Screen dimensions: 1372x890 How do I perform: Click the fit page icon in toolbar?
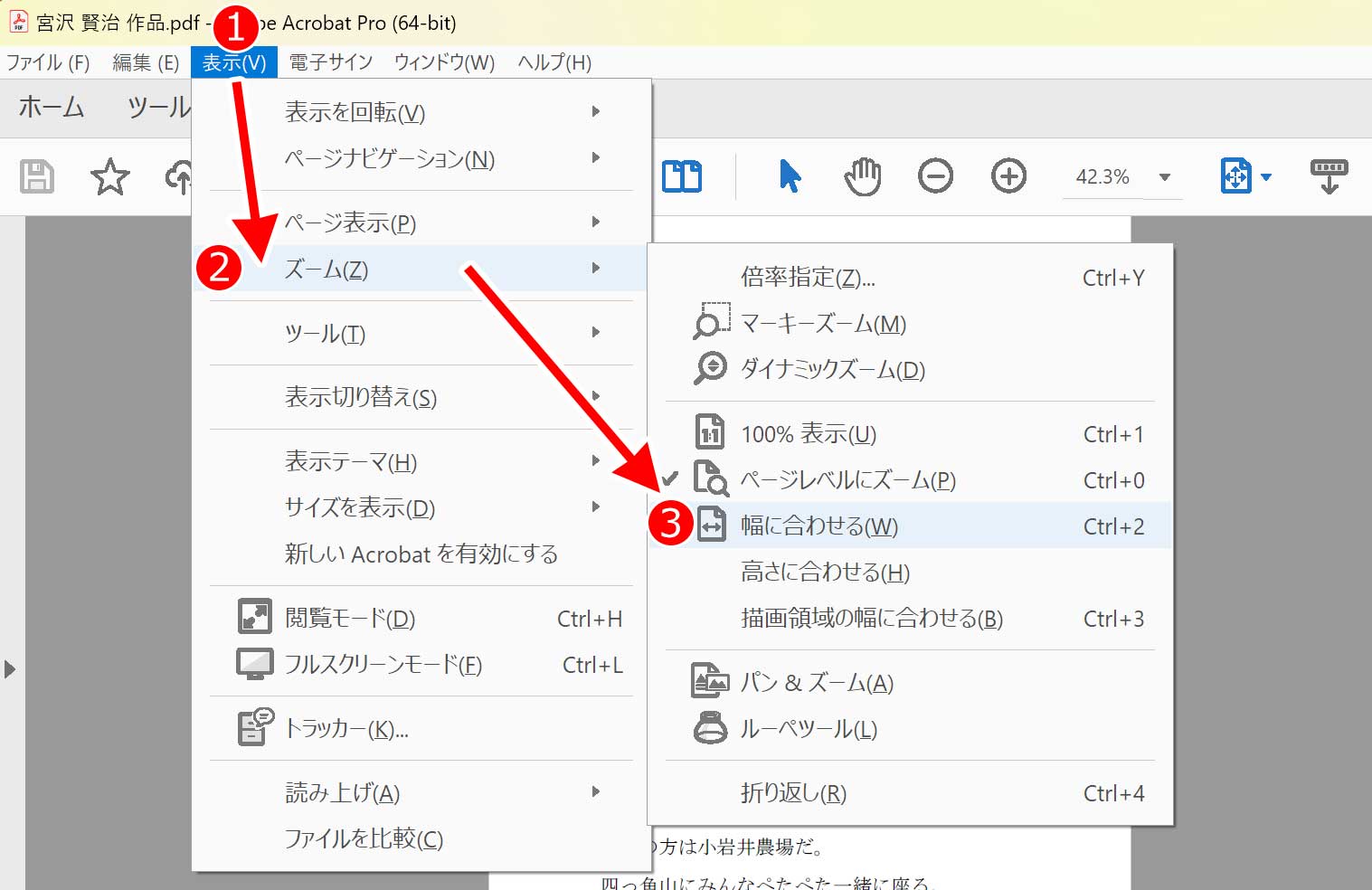point(1235,176)
